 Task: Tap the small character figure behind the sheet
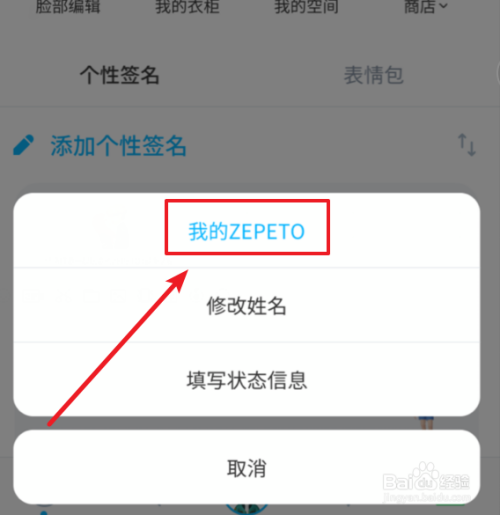tap(426, 423)
